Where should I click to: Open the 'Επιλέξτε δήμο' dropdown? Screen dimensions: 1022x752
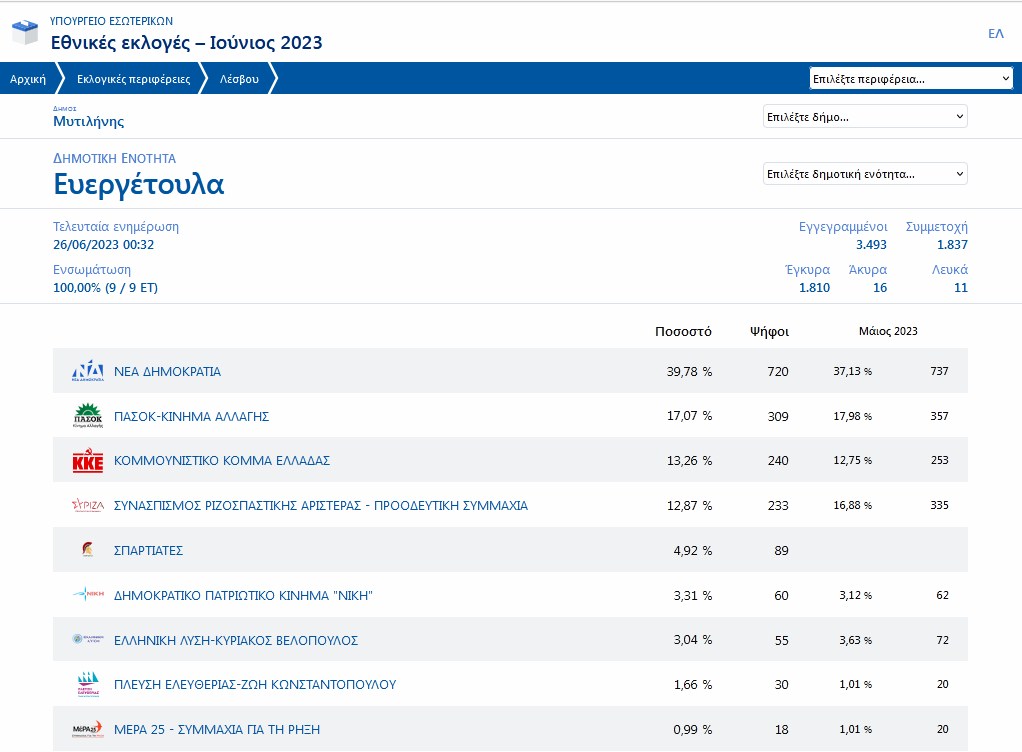point(865,117)
